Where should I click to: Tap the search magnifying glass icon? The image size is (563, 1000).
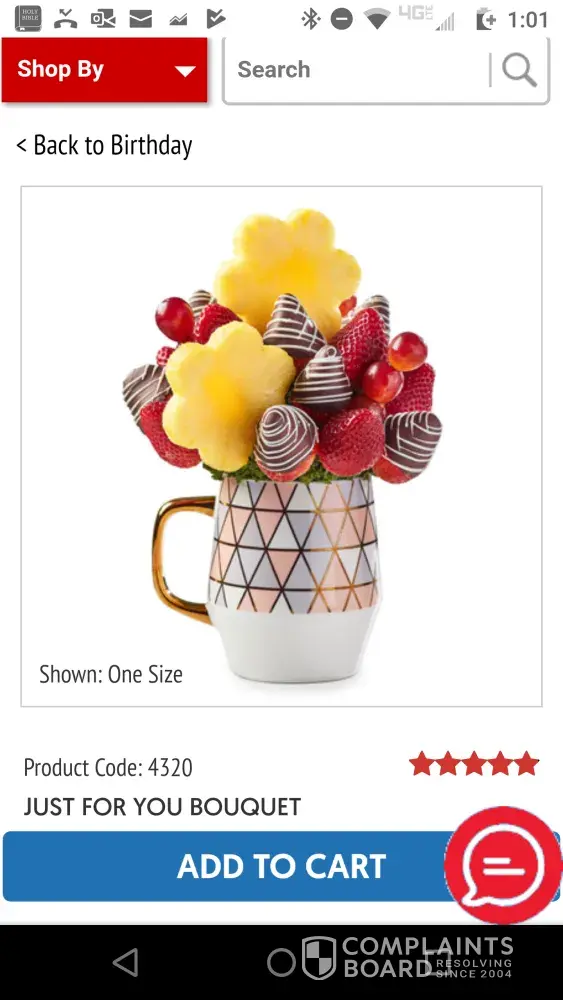pos(519,70)
